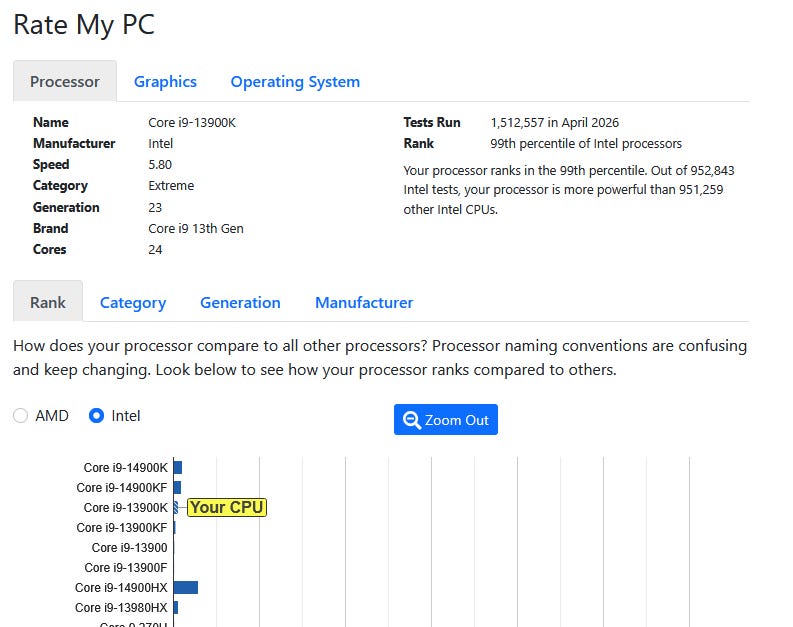Click the Tests Run label
Image resolution: width=793 pixels, height=627 pixels.
[432, 122]
